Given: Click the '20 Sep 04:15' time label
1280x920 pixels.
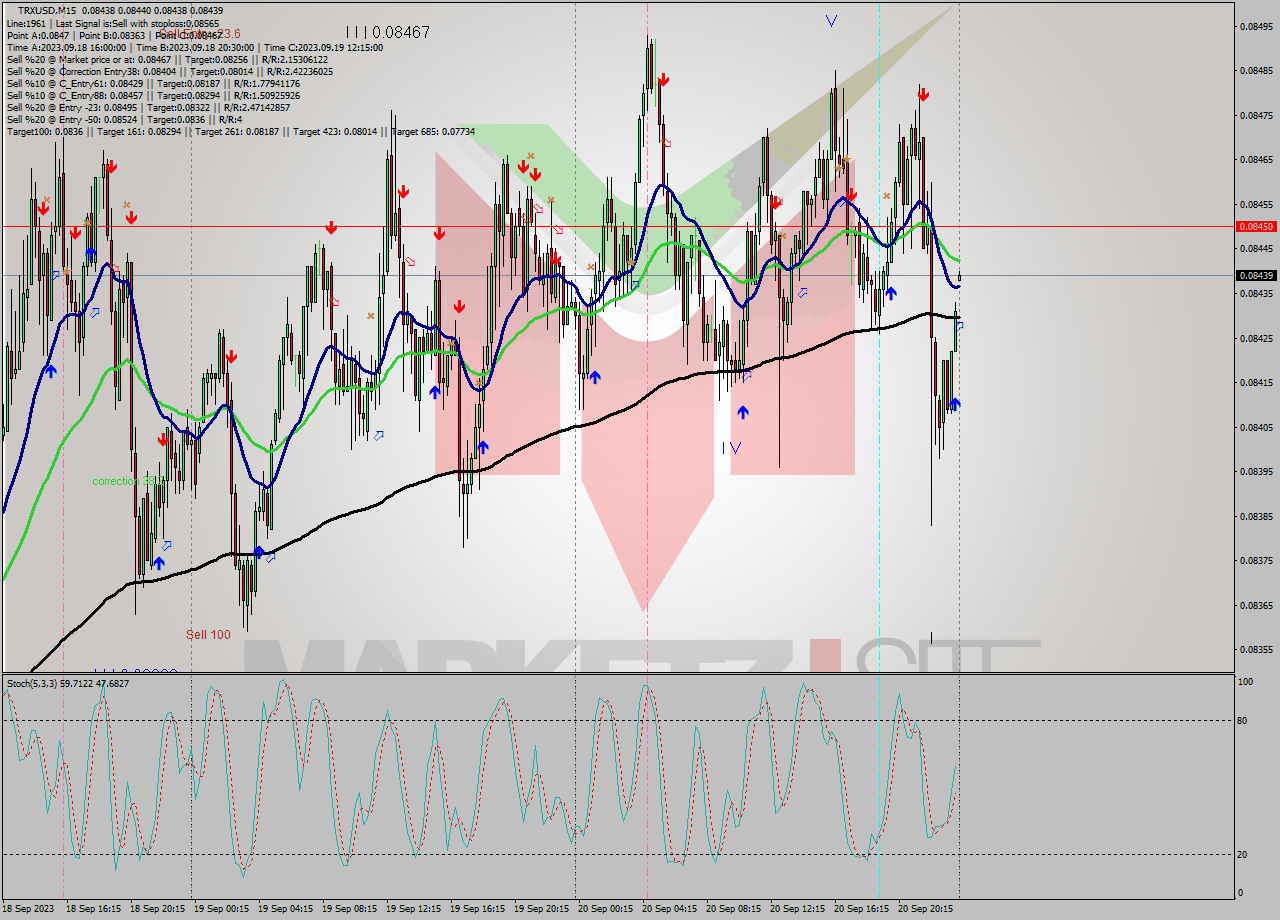Looking at the screenshot, I should point(670,909).
